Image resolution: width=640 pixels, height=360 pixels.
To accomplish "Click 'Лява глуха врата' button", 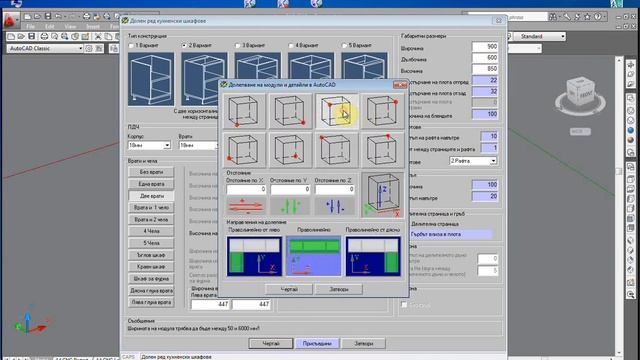I will (151, 302).
